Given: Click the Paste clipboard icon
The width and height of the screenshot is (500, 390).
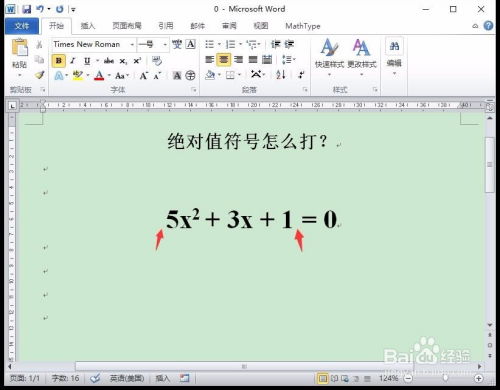Looking at the screenshot, I should tap(20, 47).
